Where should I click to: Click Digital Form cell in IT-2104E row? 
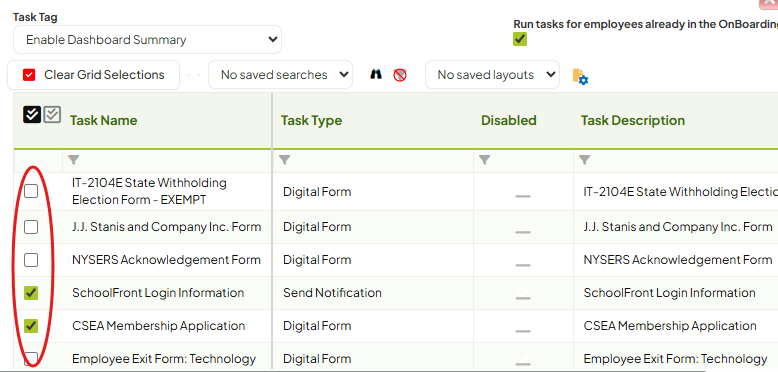coord(317,192)
